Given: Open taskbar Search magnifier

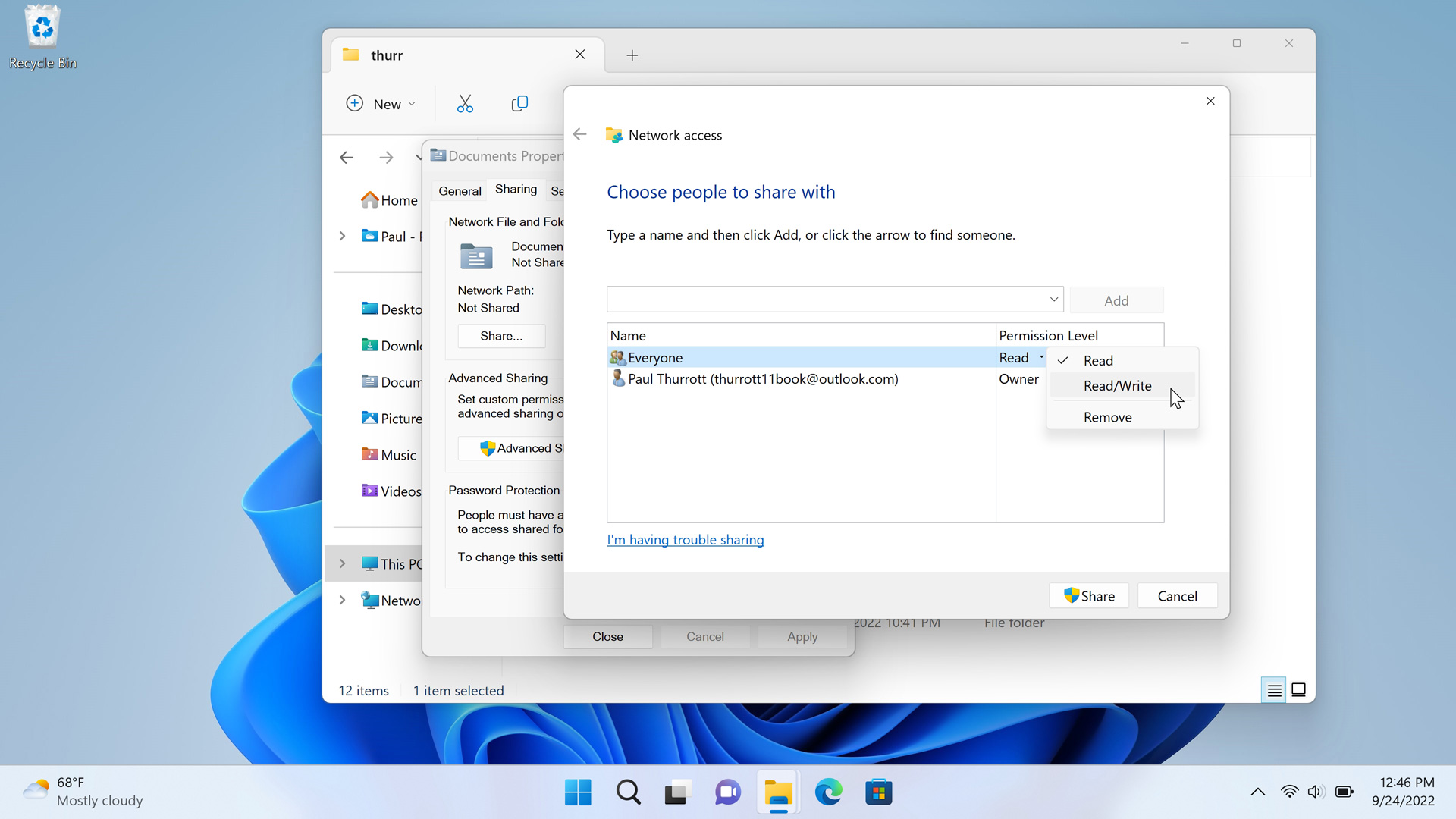Looking at the screenshot, I should tap(628, 792).
